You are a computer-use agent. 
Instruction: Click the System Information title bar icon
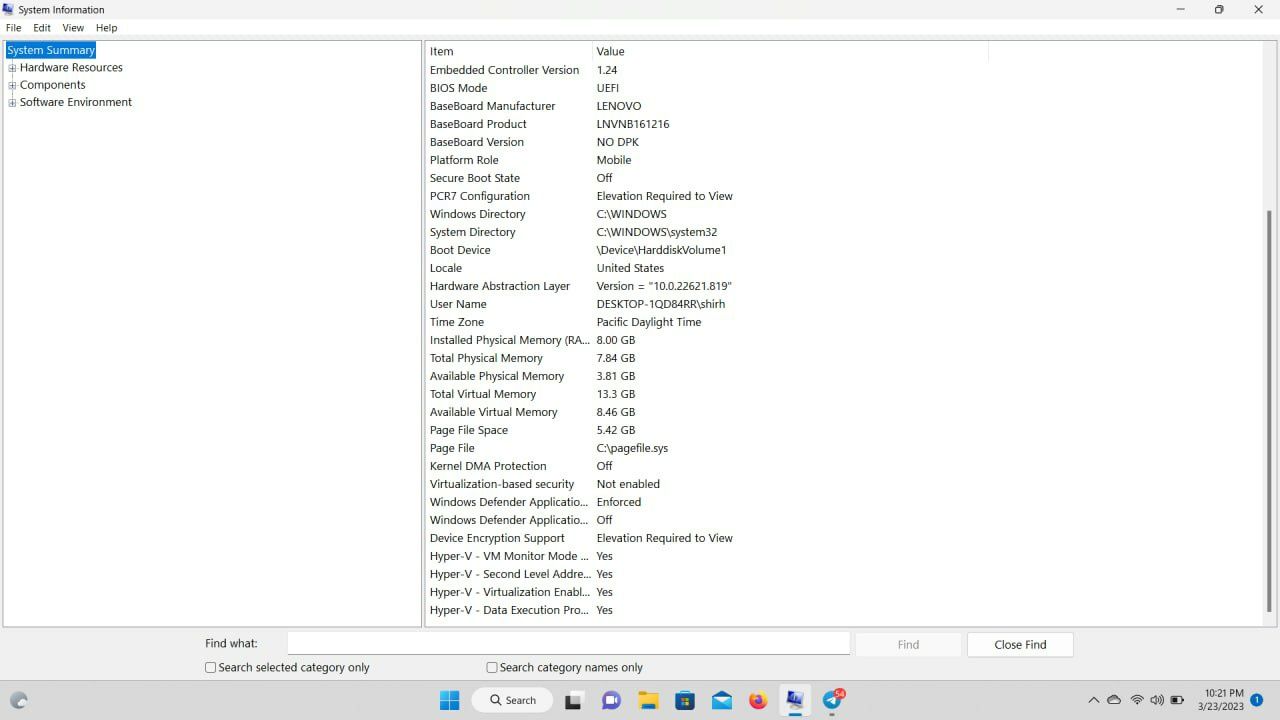(x=9, y=9)
